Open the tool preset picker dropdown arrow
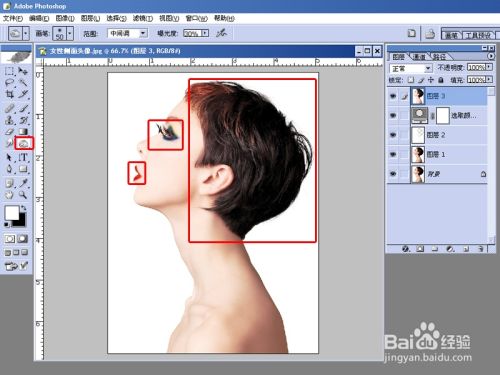Screen dimensions: 500x375 click(x=26, y=33)
